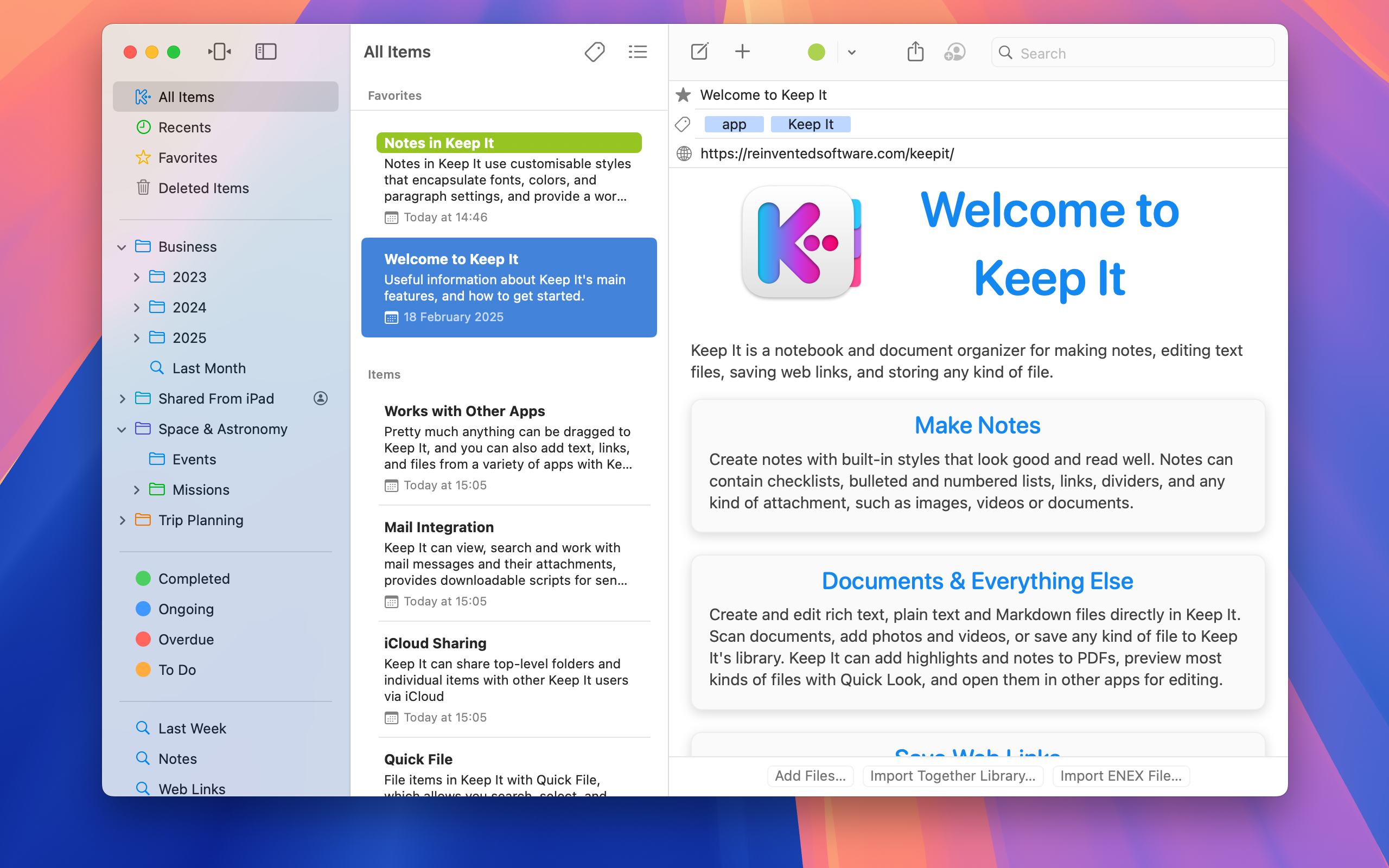Expand the 2023 folder under Business
Viewport: 1389px width, 868px height.
[137, 277]
